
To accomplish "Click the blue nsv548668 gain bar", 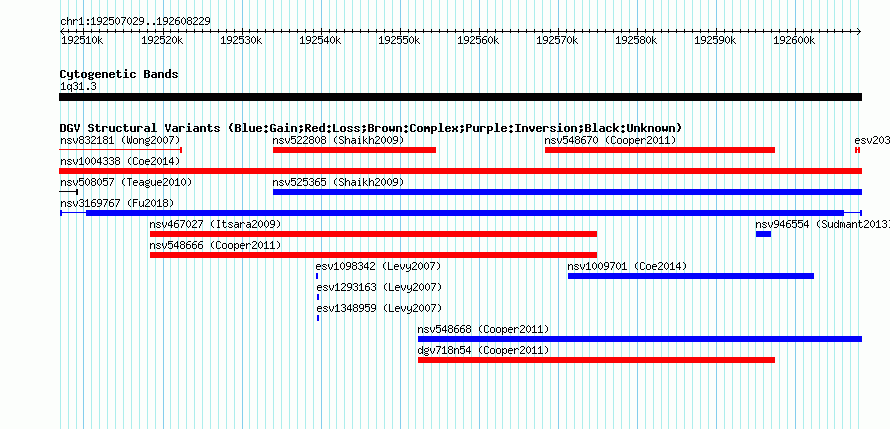I will 640,339.
